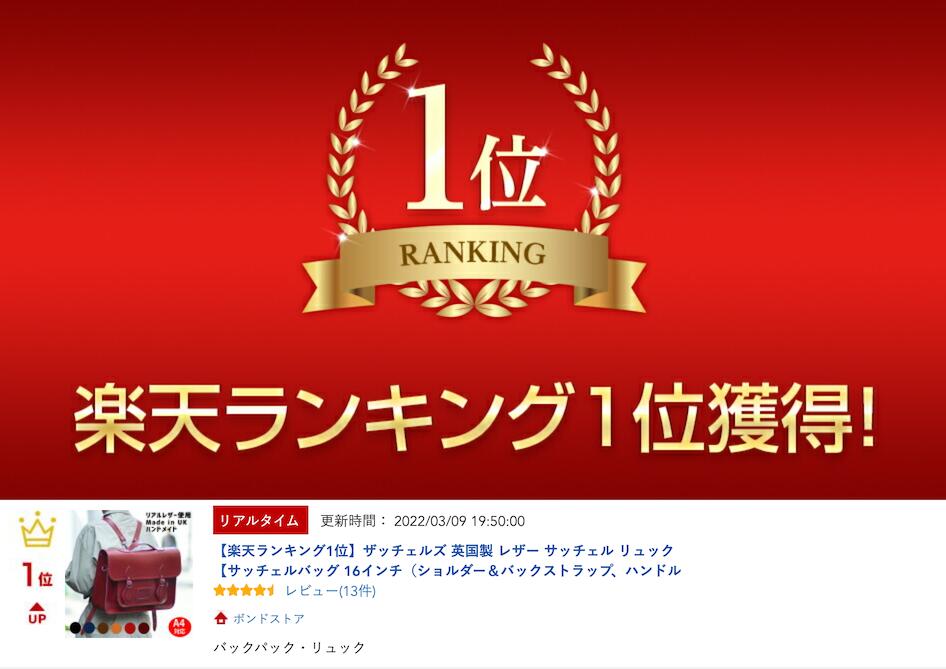This screenshot has width=946, height=669.
Task: Pick the black color swatch
Action: point(75,628)
